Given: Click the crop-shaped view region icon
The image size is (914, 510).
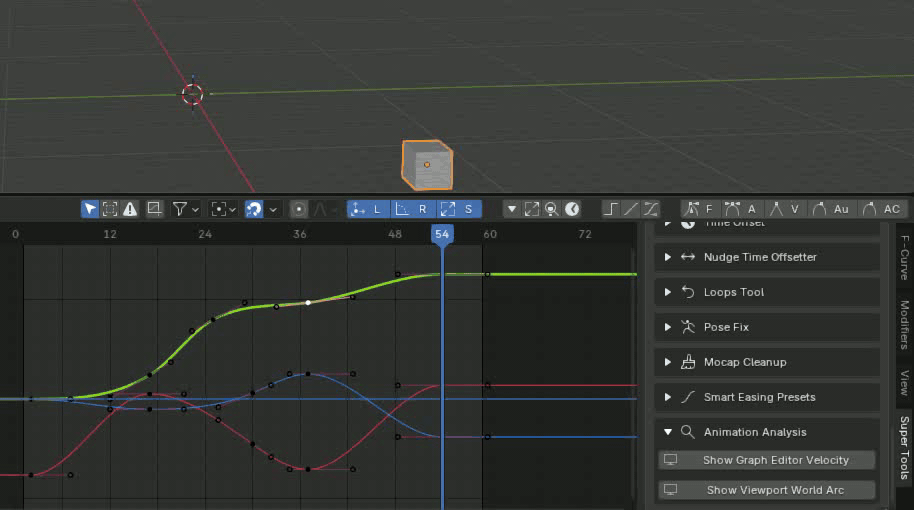Looking at the screenshot, I should (x=154, y=209).
